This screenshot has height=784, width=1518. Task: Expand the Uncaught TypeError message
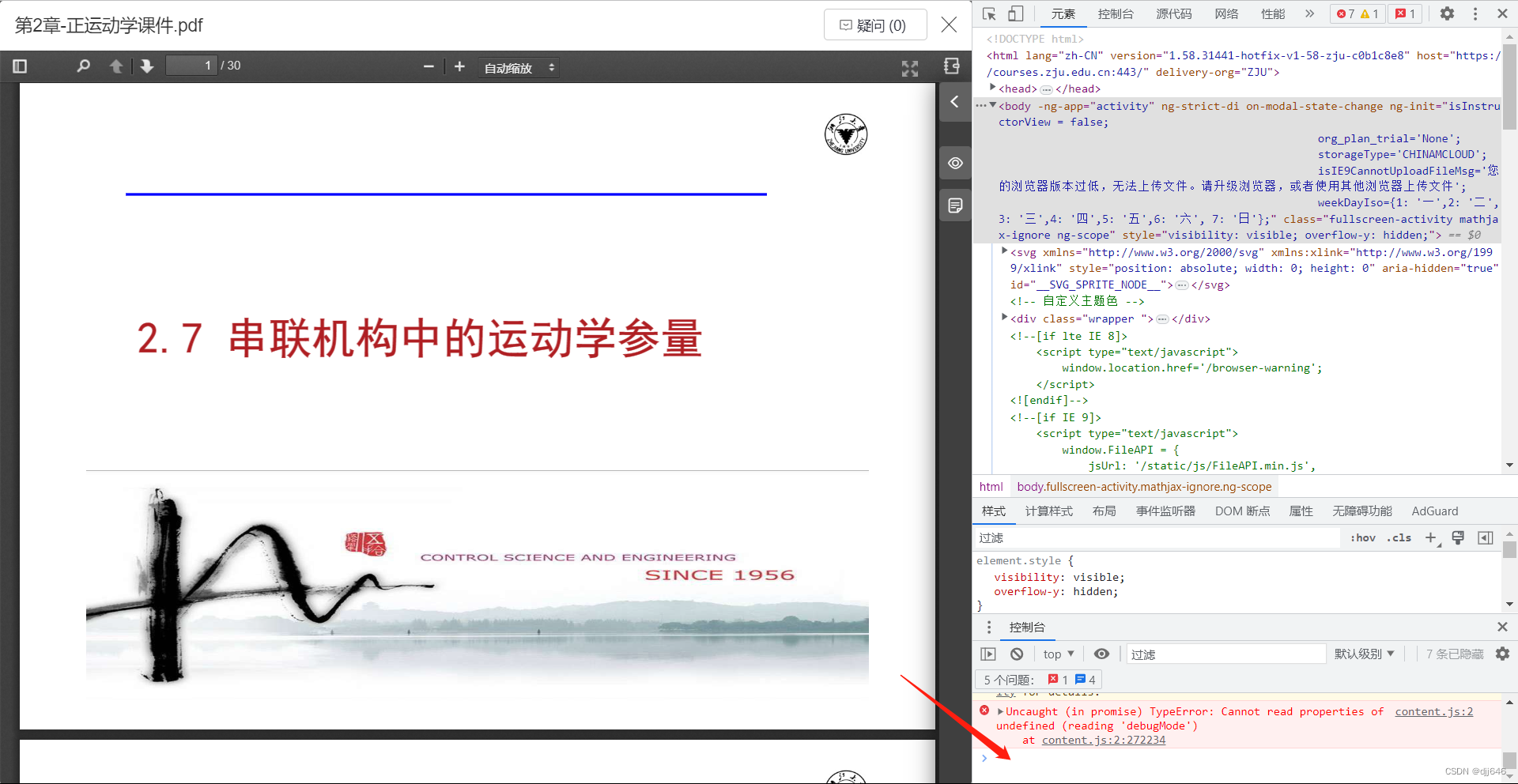(x=1001, y=711)
